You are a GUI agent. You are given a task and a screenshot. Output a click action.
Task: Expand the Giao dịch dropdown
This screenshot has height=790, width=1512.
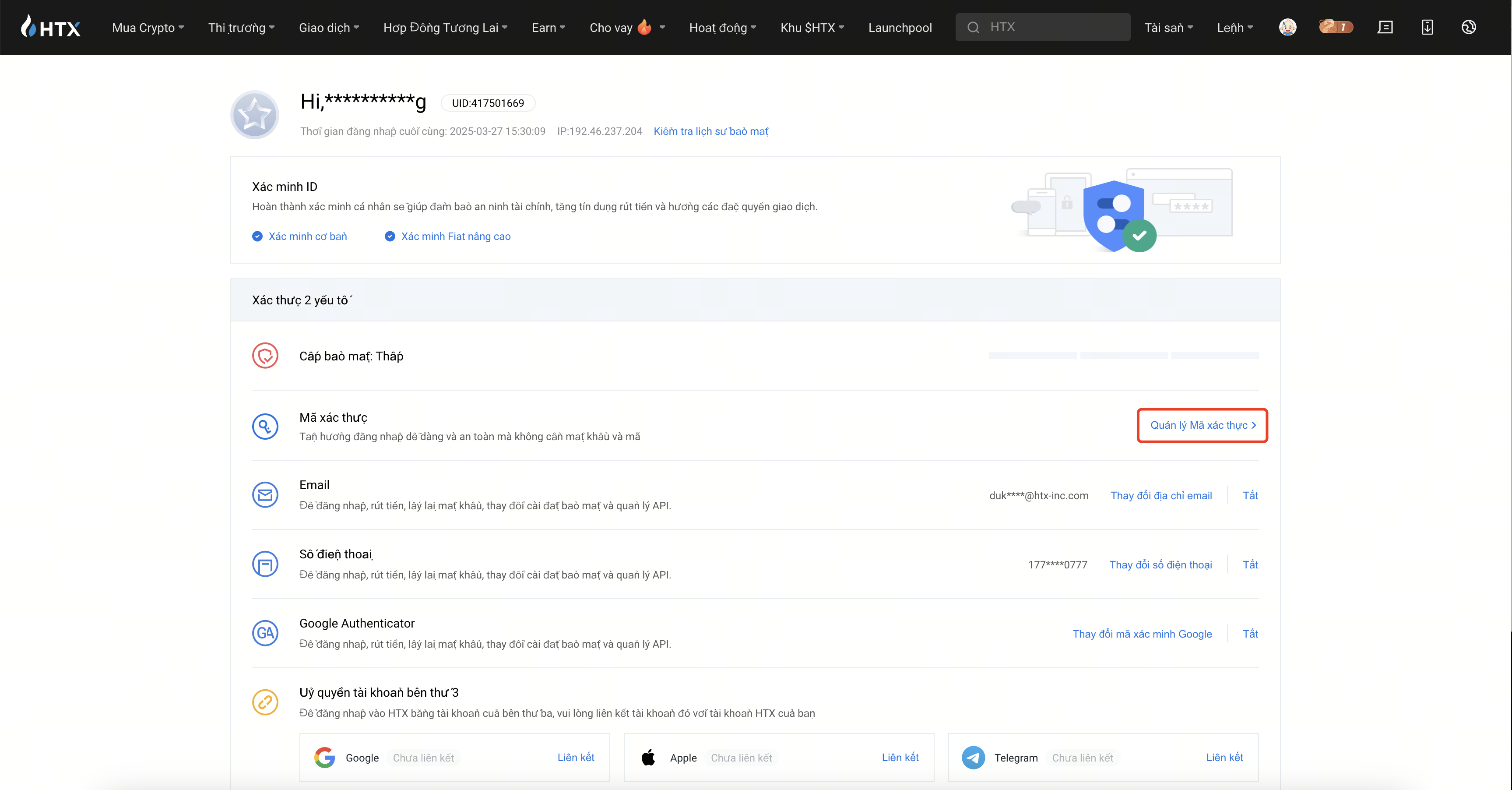(x=329, y=28)
